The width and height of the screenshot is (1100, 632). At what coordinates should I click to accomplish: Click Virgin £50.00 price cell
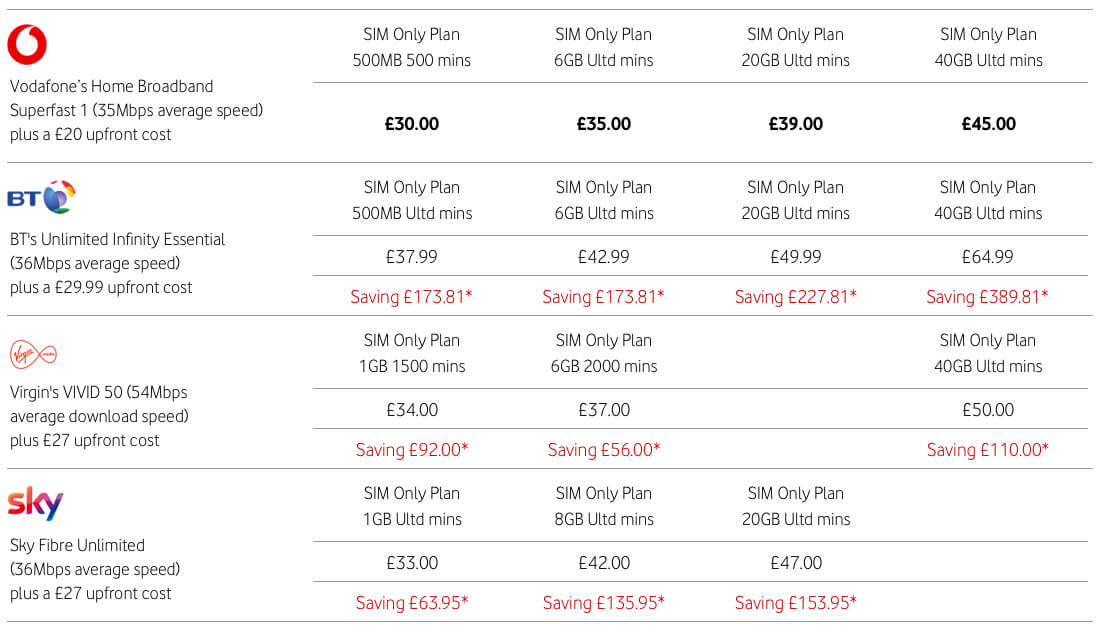(x=988, y=410)
